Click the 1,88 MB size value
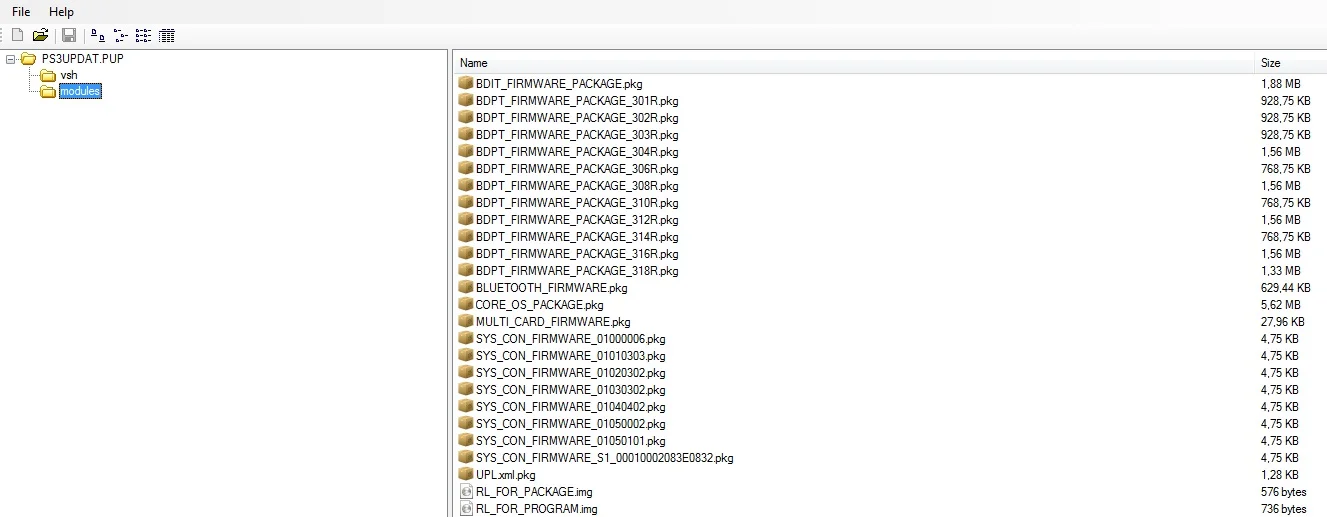Viewport: 1327px width, 517px height. (x=1280, y=84)
